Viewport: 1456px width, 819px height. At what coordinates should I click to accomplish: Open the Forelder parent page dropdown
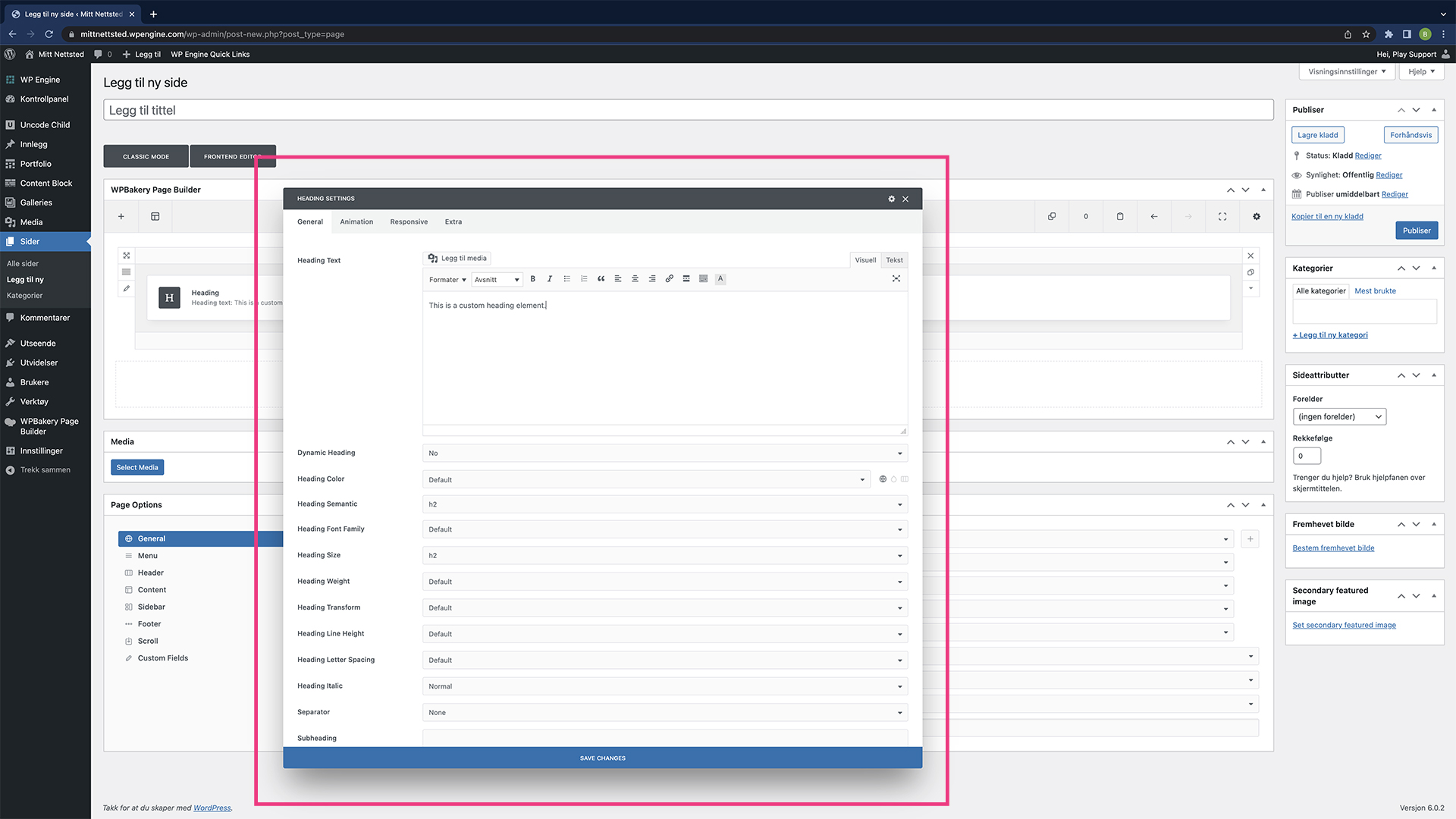(1339, 417)
